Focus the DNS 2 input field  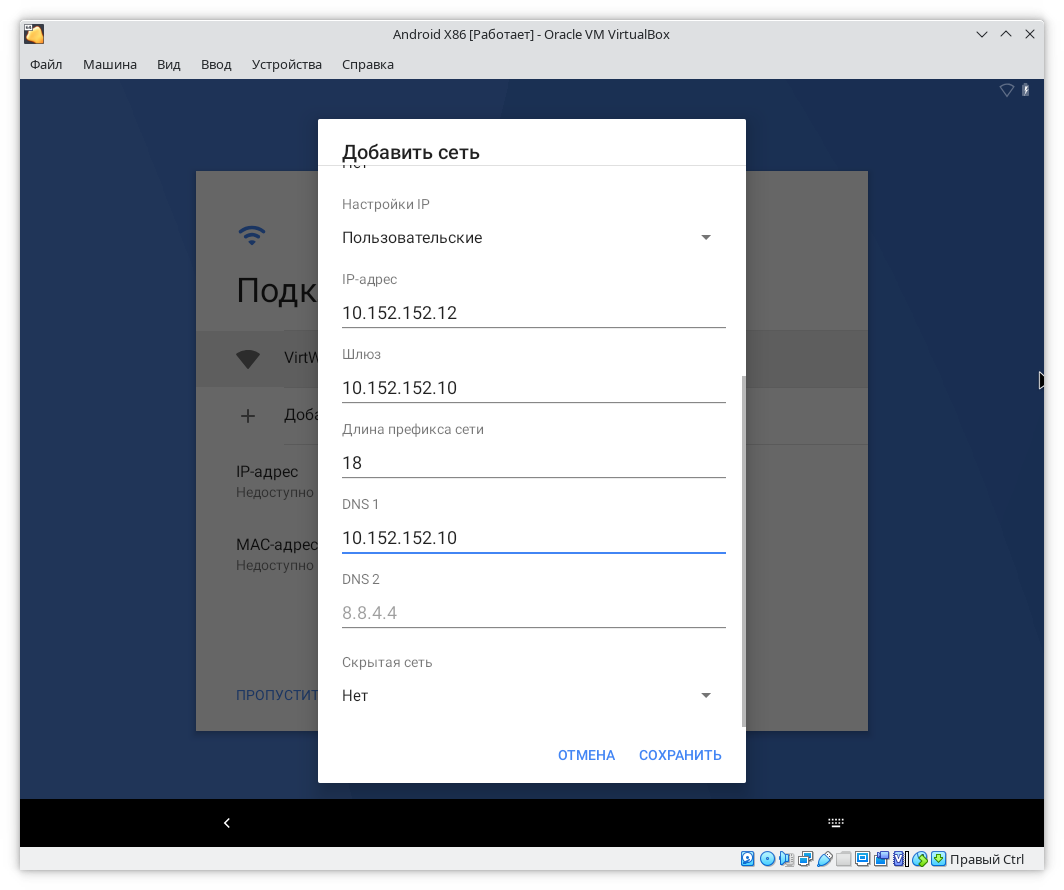[x=533, y=613]
